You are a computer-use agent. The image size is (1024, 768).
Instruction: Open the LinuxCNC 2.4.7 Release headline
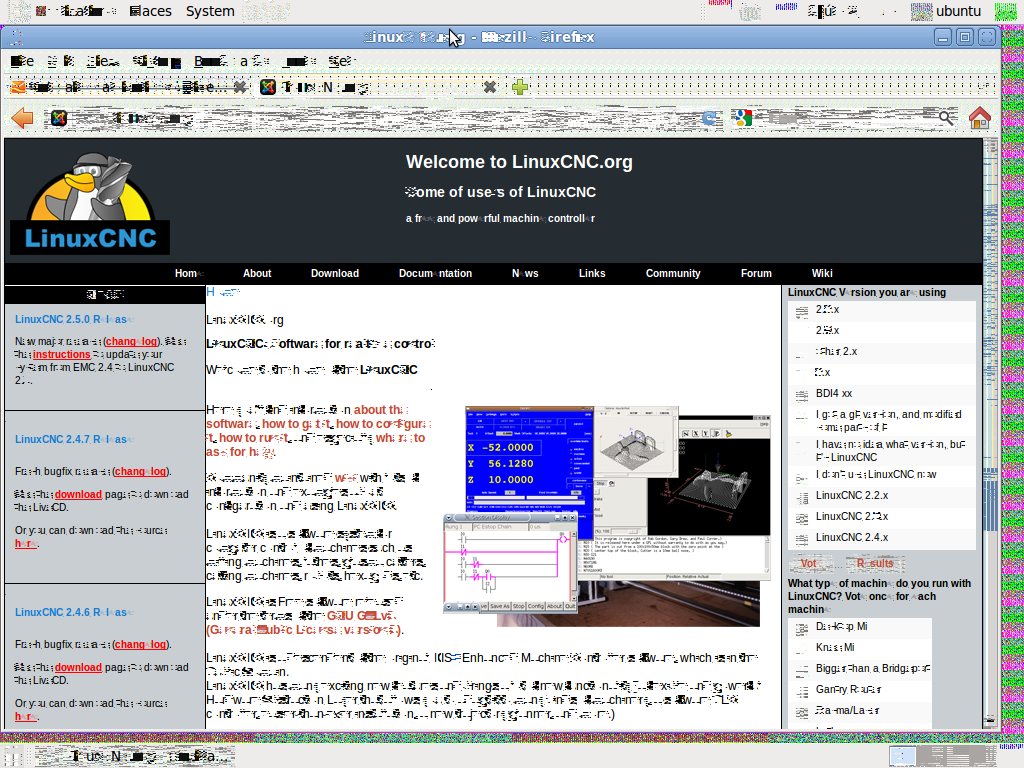[74, 440]
